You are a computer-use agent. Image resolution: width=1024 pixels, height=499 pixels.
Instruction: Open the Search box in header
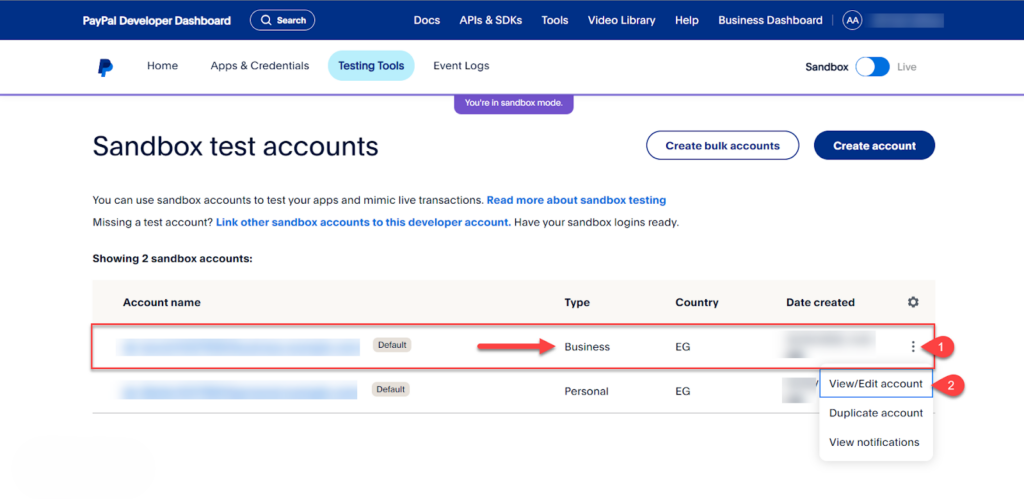click(x=282, y=20)
